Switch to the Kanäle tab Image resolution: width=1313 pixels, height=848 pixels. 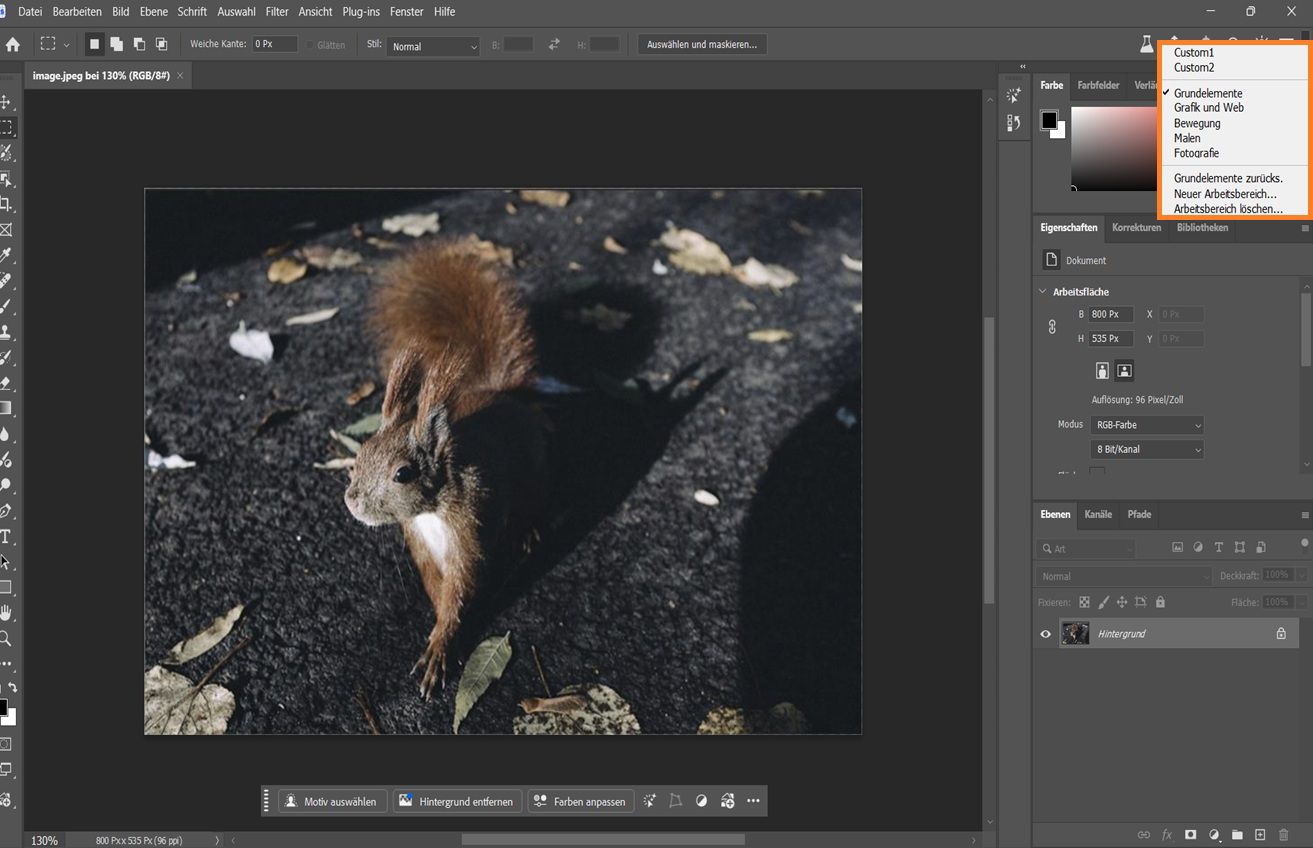[1097, 514]
